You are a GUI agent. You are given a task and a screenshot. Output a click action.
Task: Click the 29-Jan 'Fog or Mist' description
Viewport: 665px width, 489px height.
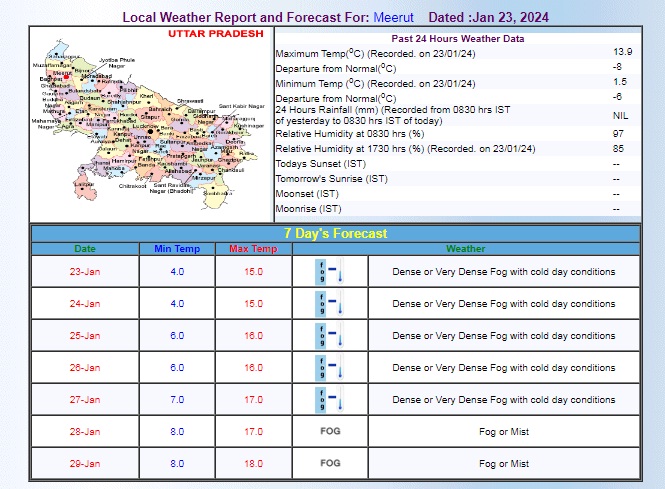tap(504, 464)
